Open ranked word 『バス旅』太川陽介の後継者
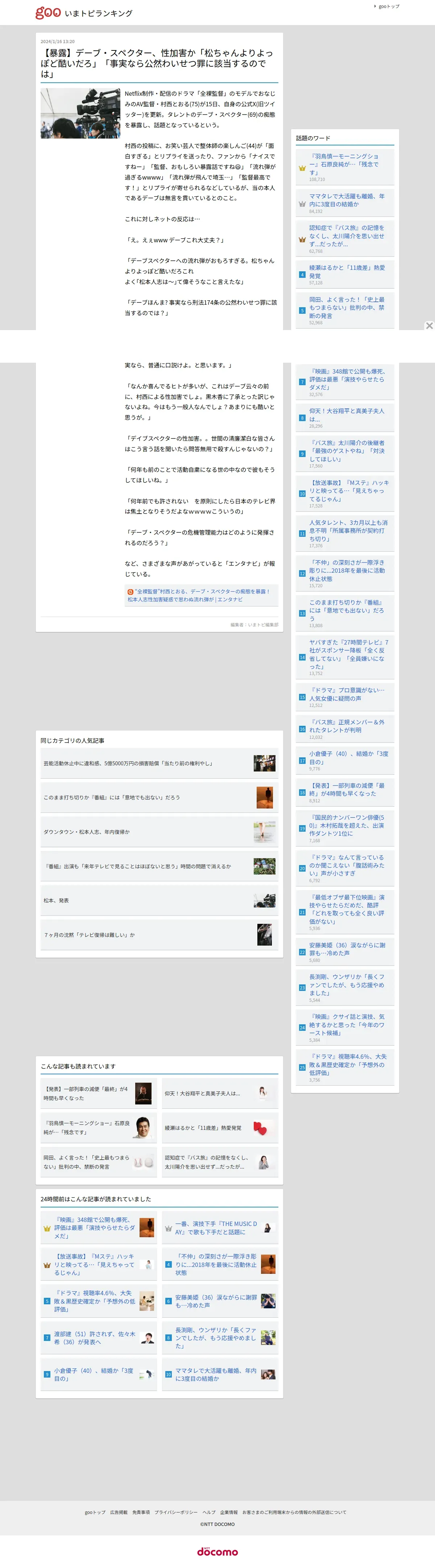This screenshot has width=435, height=1568. pyautogui.click(x=347, y=451)
